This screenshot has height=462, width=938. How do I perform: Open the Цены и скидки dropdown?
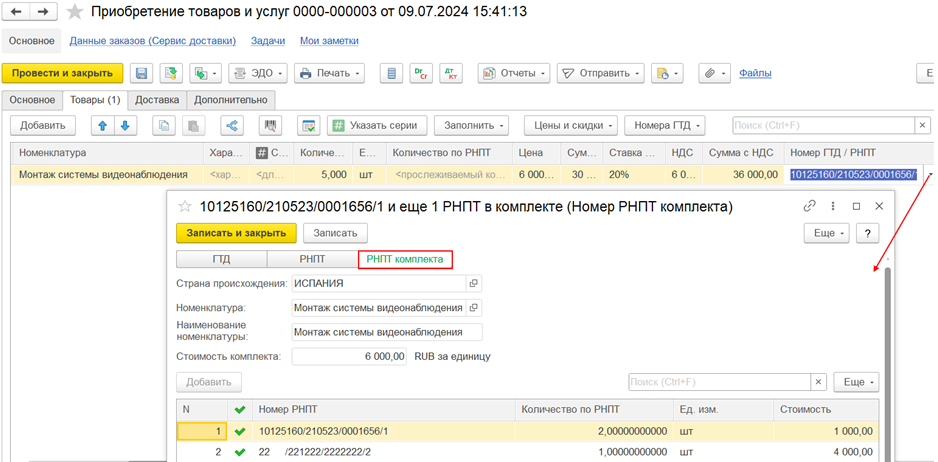click(x=571, y=126)
